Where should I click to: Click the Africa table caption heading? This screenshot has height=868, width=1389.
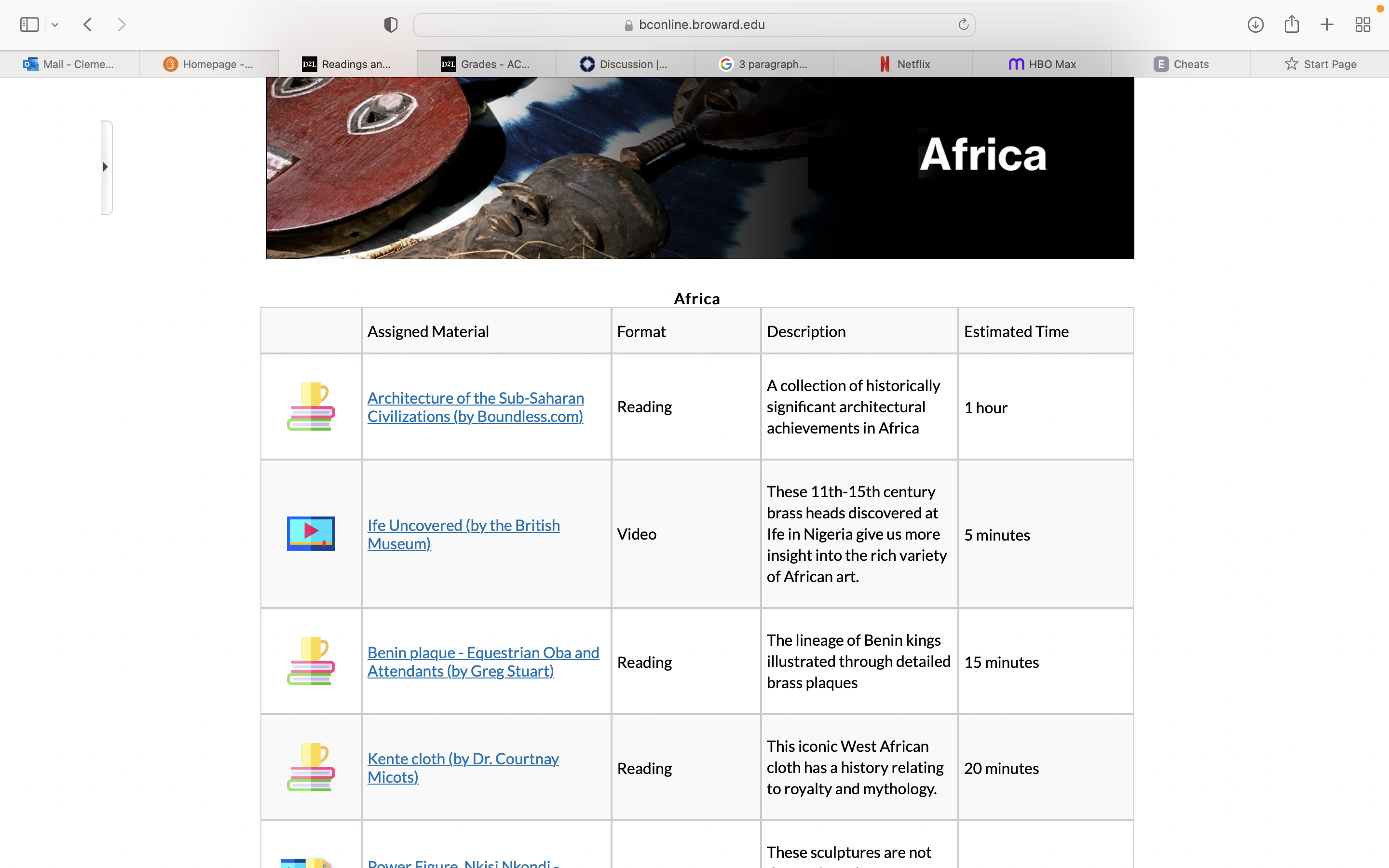tap(697, 298)
